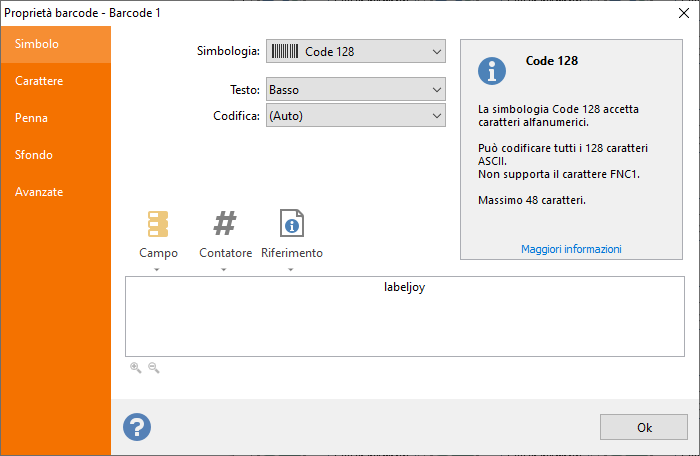Open the Simbologia dropdown list
Screen dimensions: 700x456
click(x=436, y=51)
